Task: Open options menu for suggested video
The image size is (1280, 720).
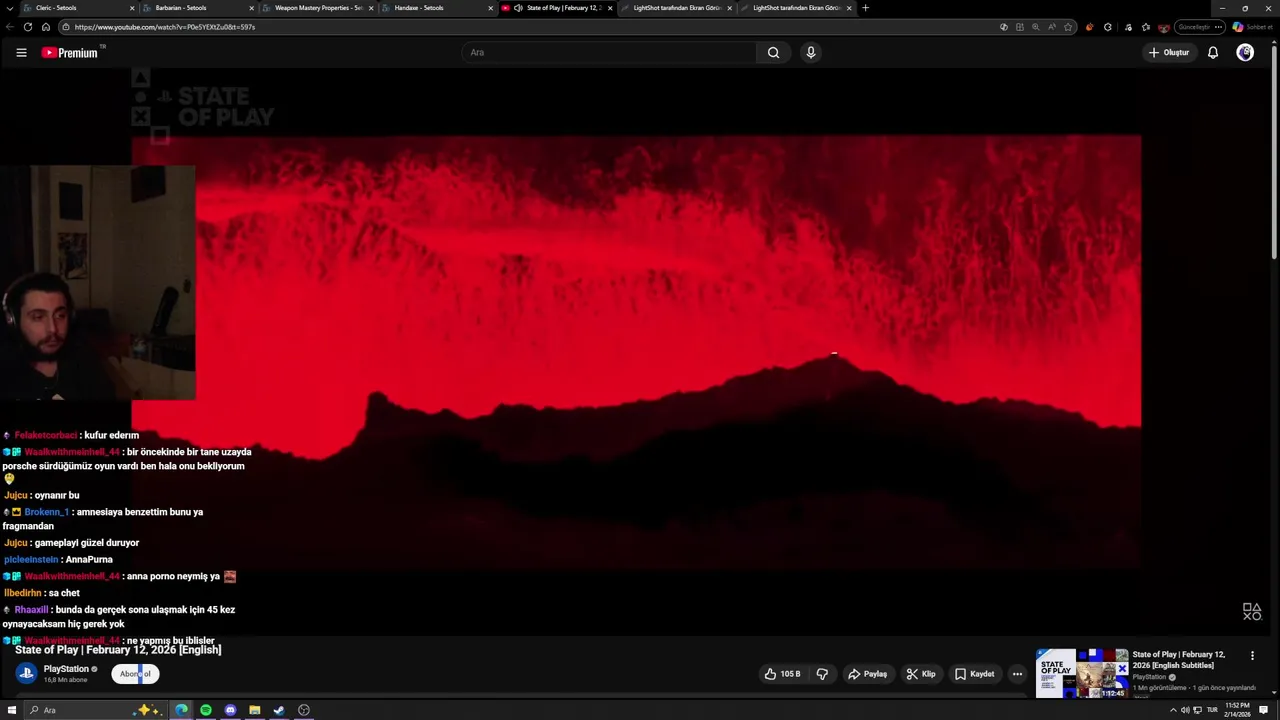Action: [1252, 656]
